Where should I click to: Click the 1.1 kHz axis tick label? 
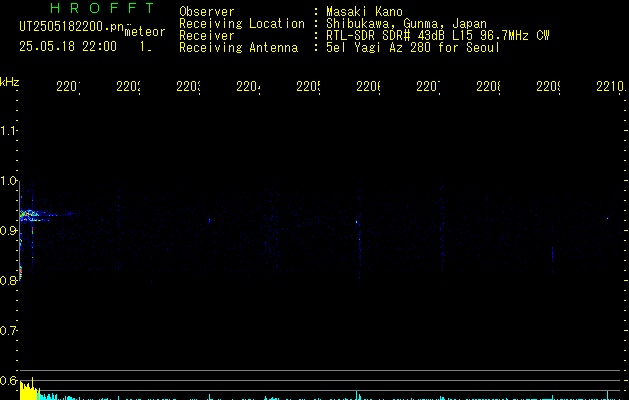(8, 130)
